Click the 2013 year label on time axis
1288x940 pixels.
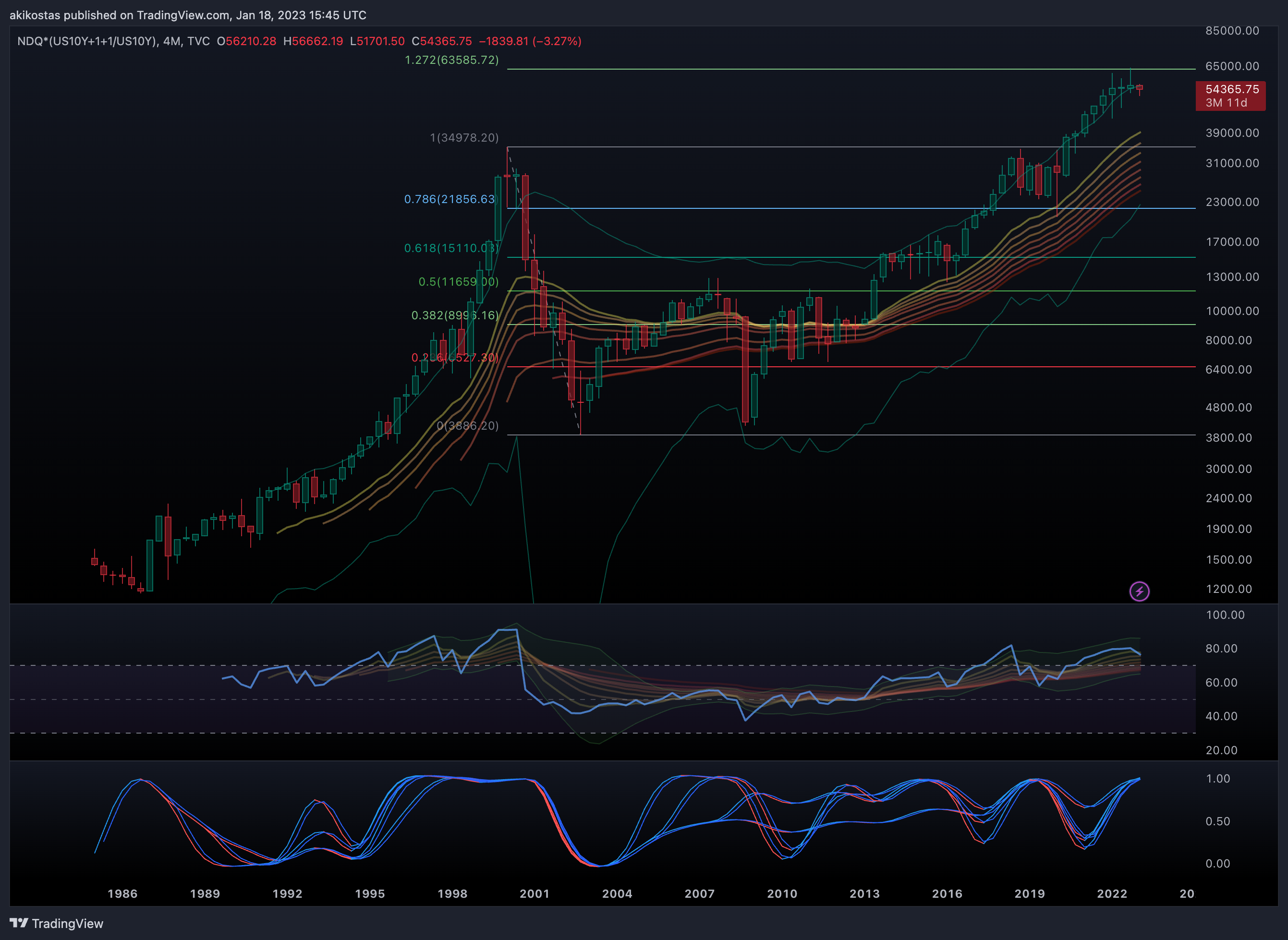click(x=864, y=893)
